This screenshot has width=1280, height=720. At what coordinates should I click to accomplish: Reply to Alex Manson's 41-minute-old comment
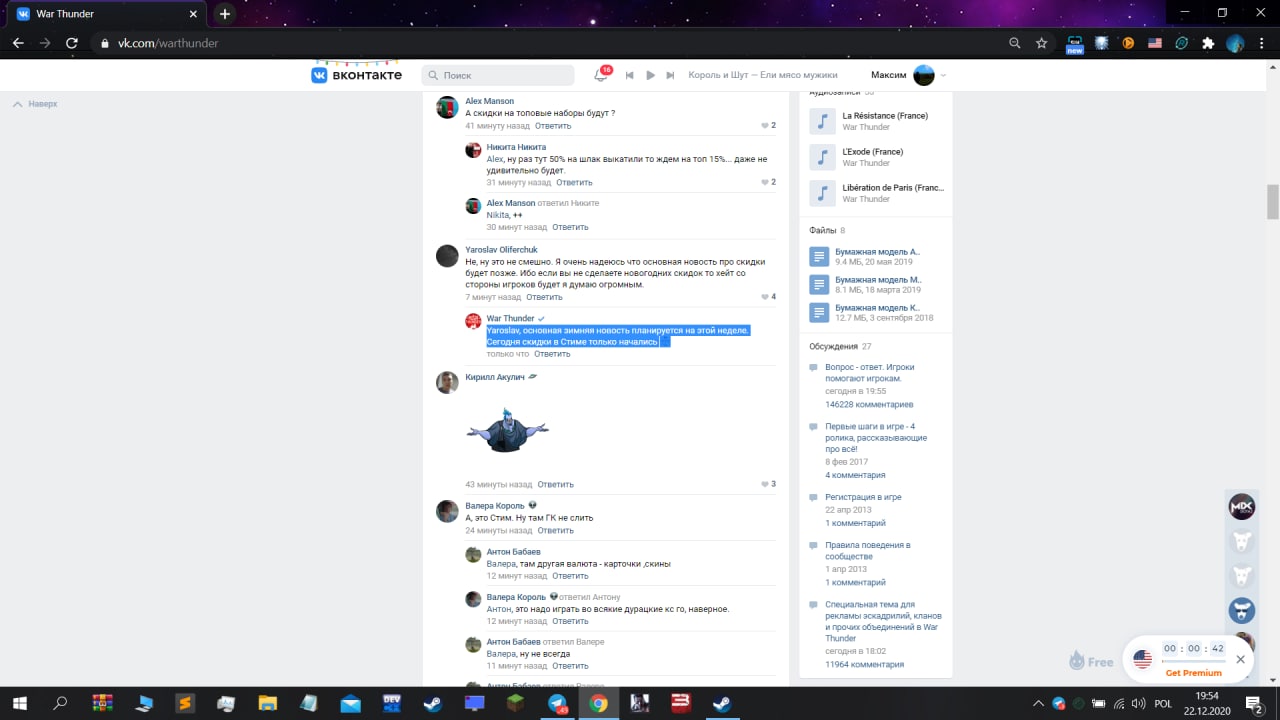[553, 126]
